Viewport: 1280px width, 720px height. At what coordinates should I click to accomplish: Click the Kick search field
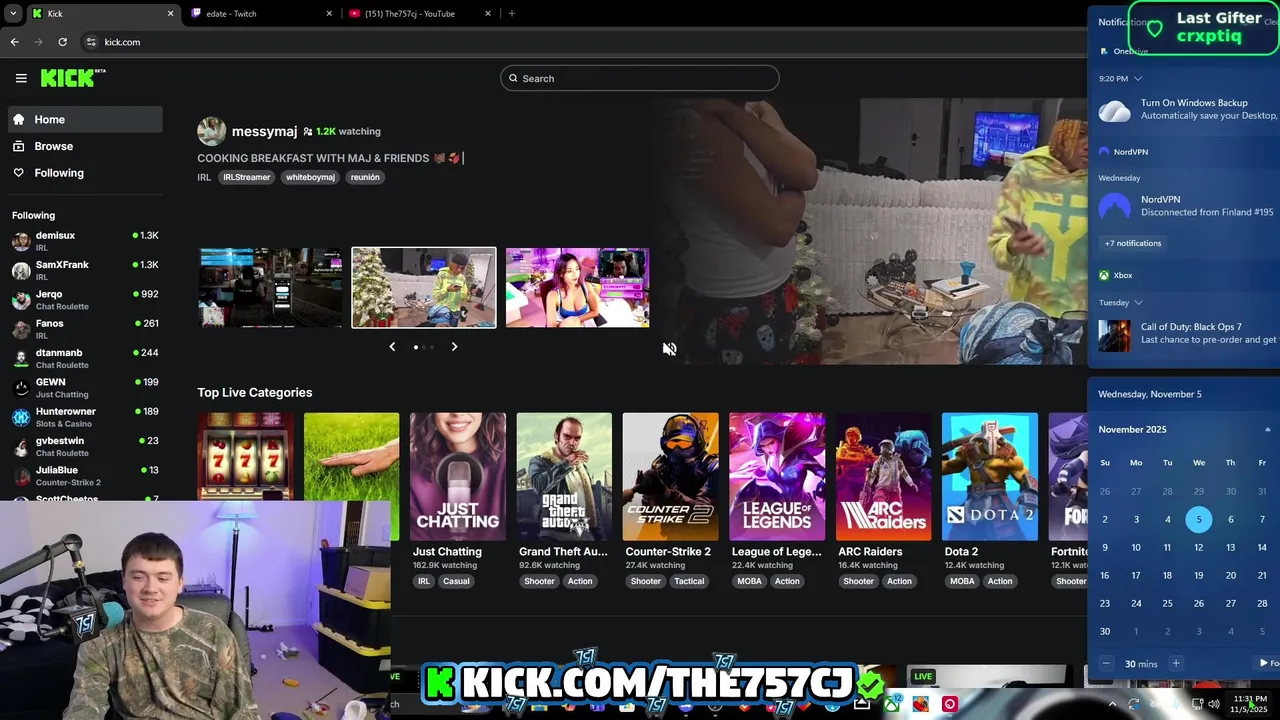pyautogui.click(x=640, y=78)
